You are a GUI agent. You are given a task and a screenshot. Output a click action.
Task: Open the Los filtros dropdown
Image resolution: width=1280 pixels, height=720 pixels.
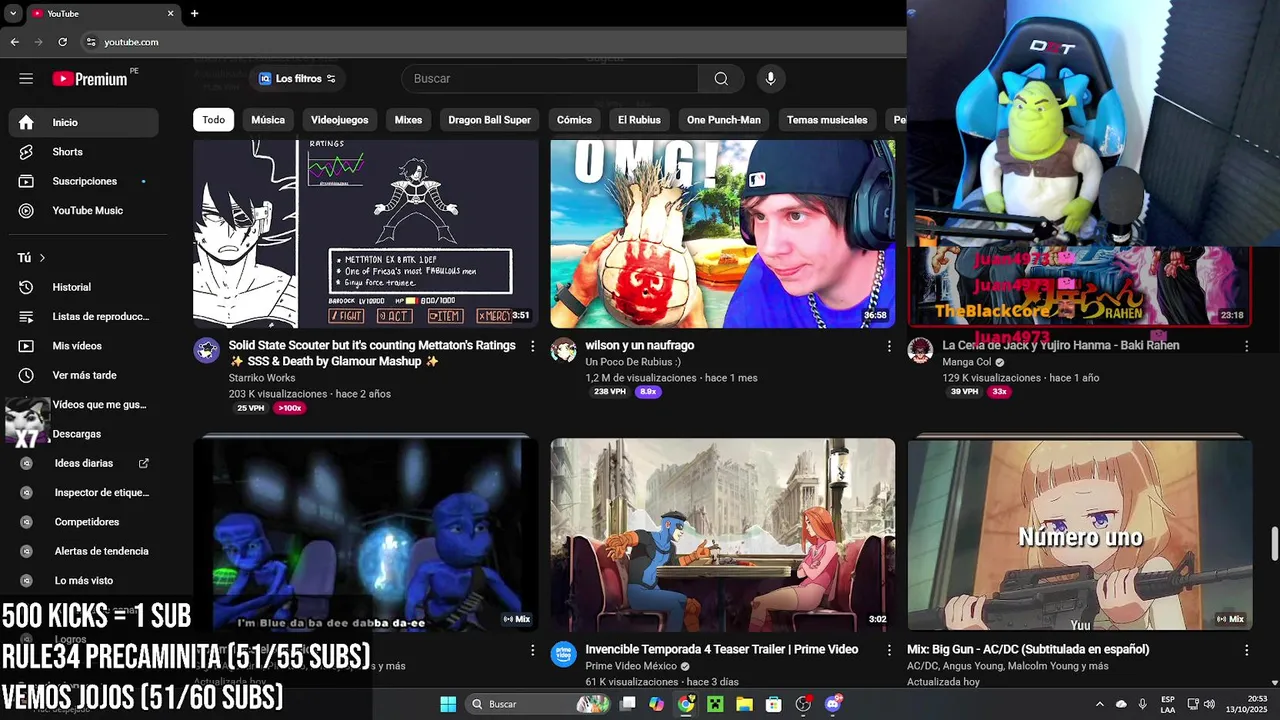point(297,79)
